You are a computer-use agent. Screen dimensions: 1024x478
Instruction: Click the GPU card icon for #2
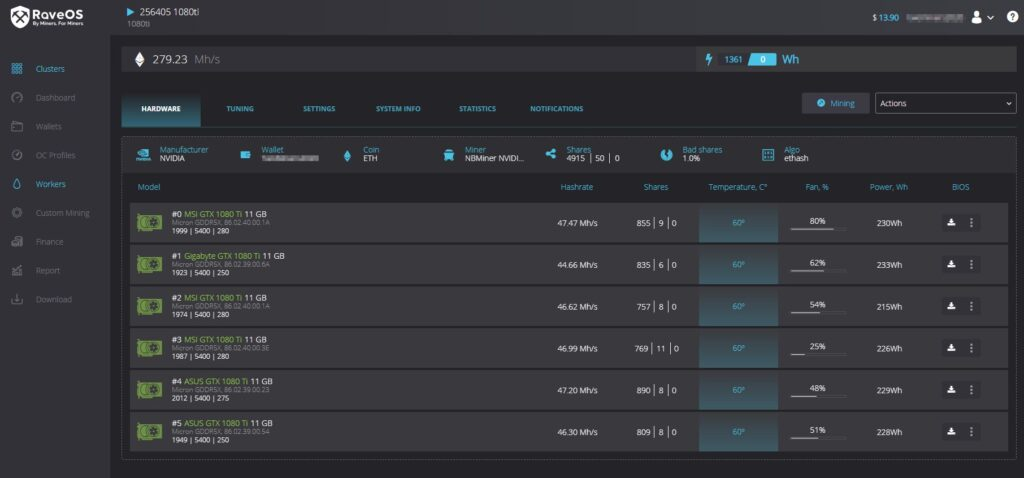coord(149,306)
